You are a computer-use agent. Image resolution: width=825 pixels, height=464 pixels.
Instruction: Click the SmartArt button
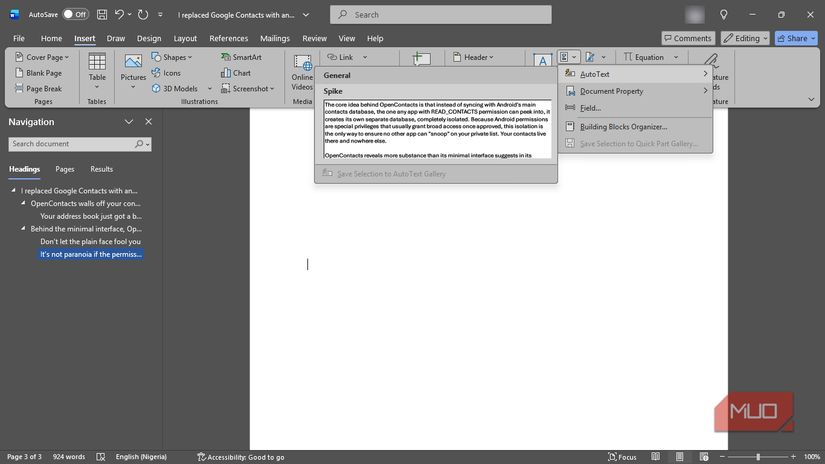(x=241, y=57)
